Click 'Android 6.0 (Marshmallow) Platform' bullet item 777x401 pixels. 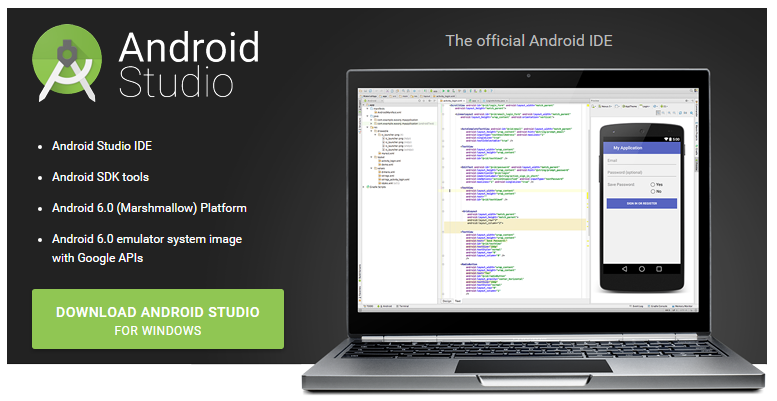149,208
